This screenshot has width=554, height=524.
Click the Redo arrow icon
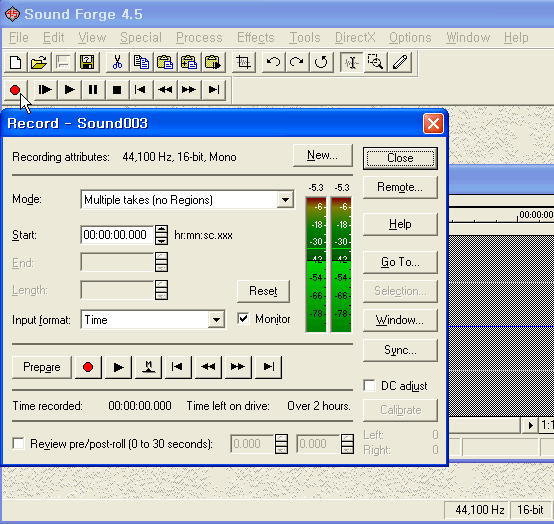297,63
